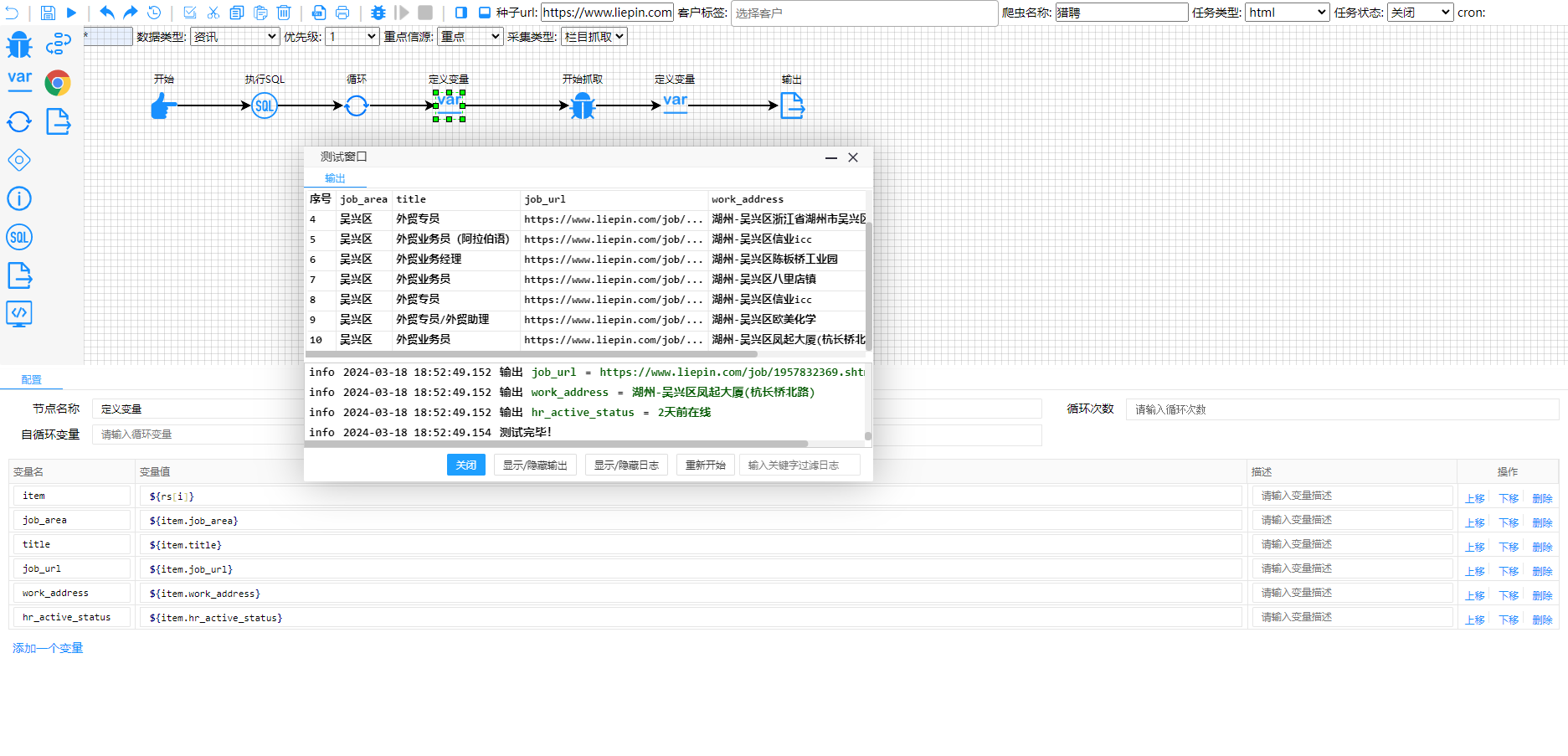1568x756 pixels.
Task: Click the blue run play icon
Action: click(x=71, y=13)
